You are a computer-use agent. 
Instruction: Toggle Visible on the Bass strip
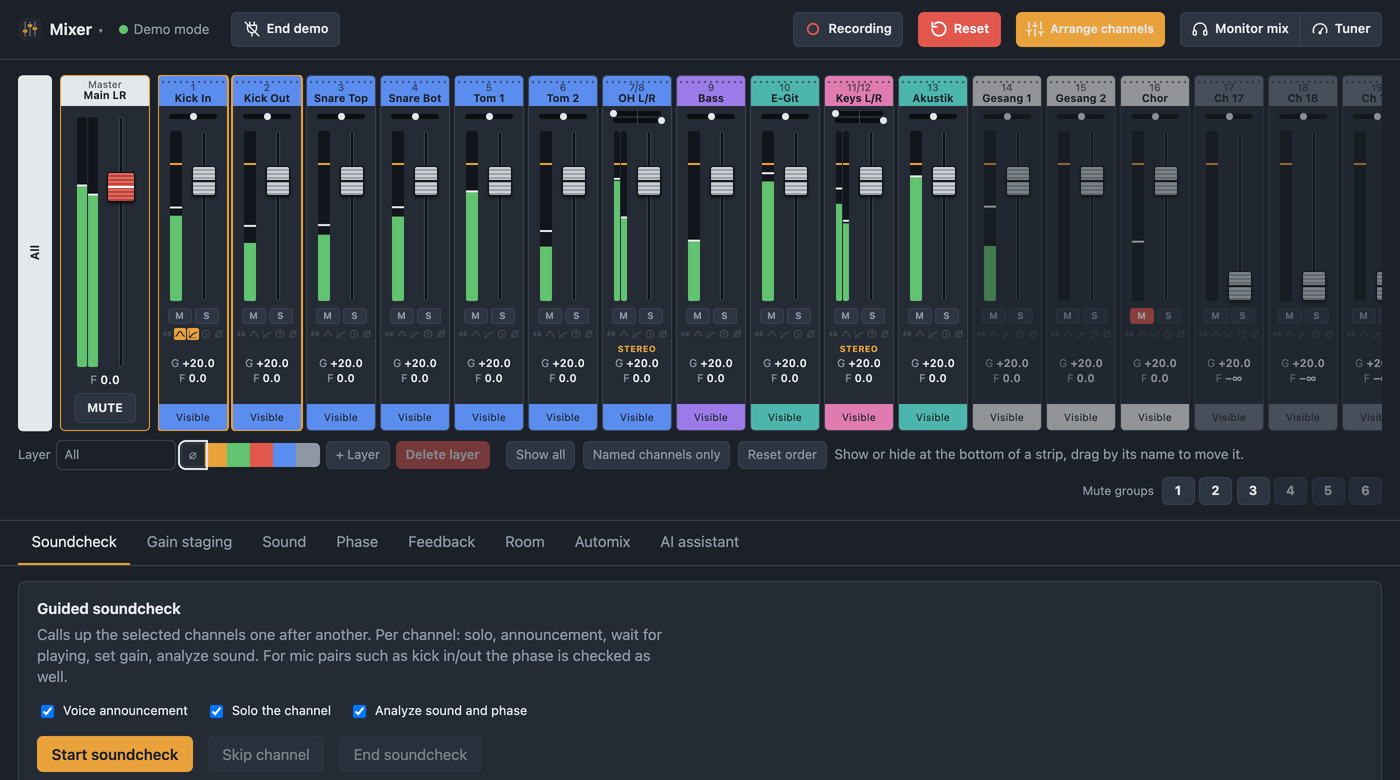pyautogui.click(x=711, y=417)
